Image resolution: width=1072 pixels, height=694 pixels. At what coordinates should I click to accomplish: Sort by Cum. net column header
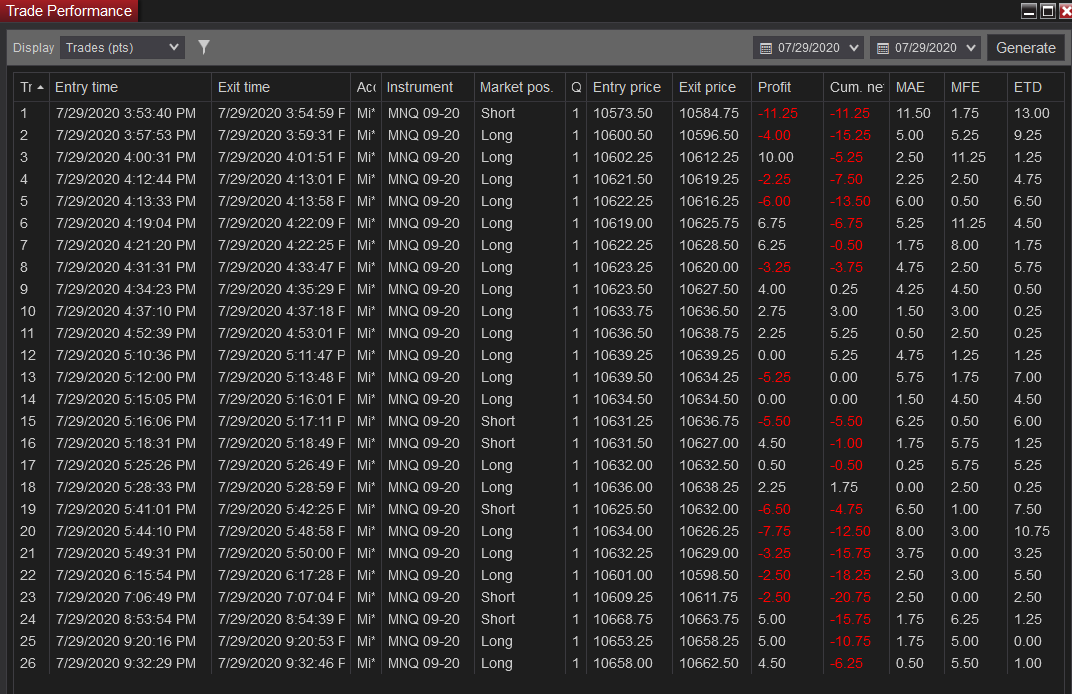pyautogui.click(x=857, y=88)
